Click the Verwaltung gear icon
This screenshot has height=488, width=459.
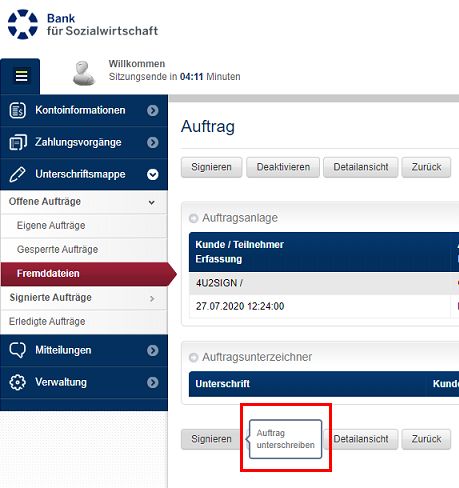[x=17, y=382]
